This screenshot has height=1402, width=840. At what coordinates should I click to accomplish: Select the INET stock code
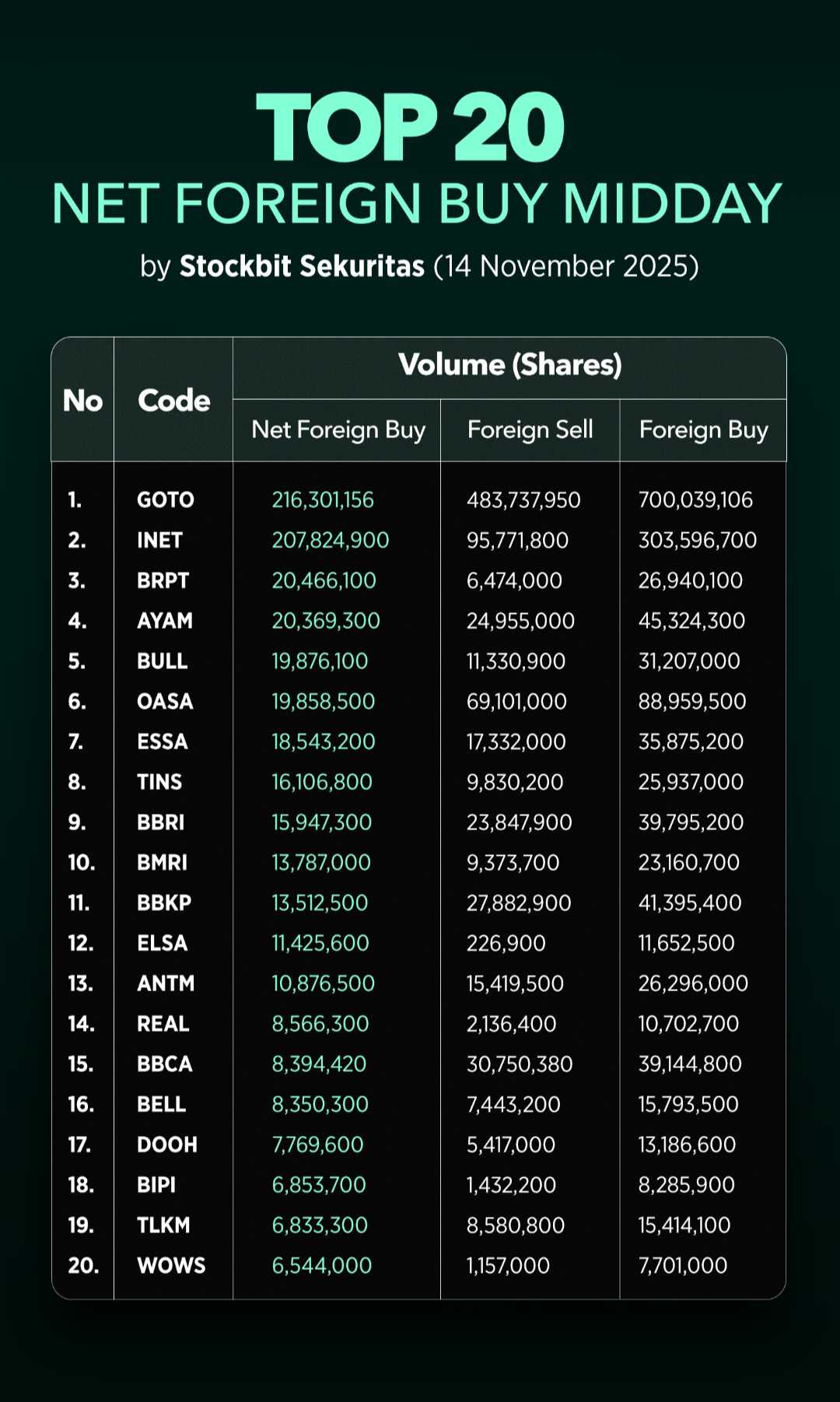click(159, 540)
